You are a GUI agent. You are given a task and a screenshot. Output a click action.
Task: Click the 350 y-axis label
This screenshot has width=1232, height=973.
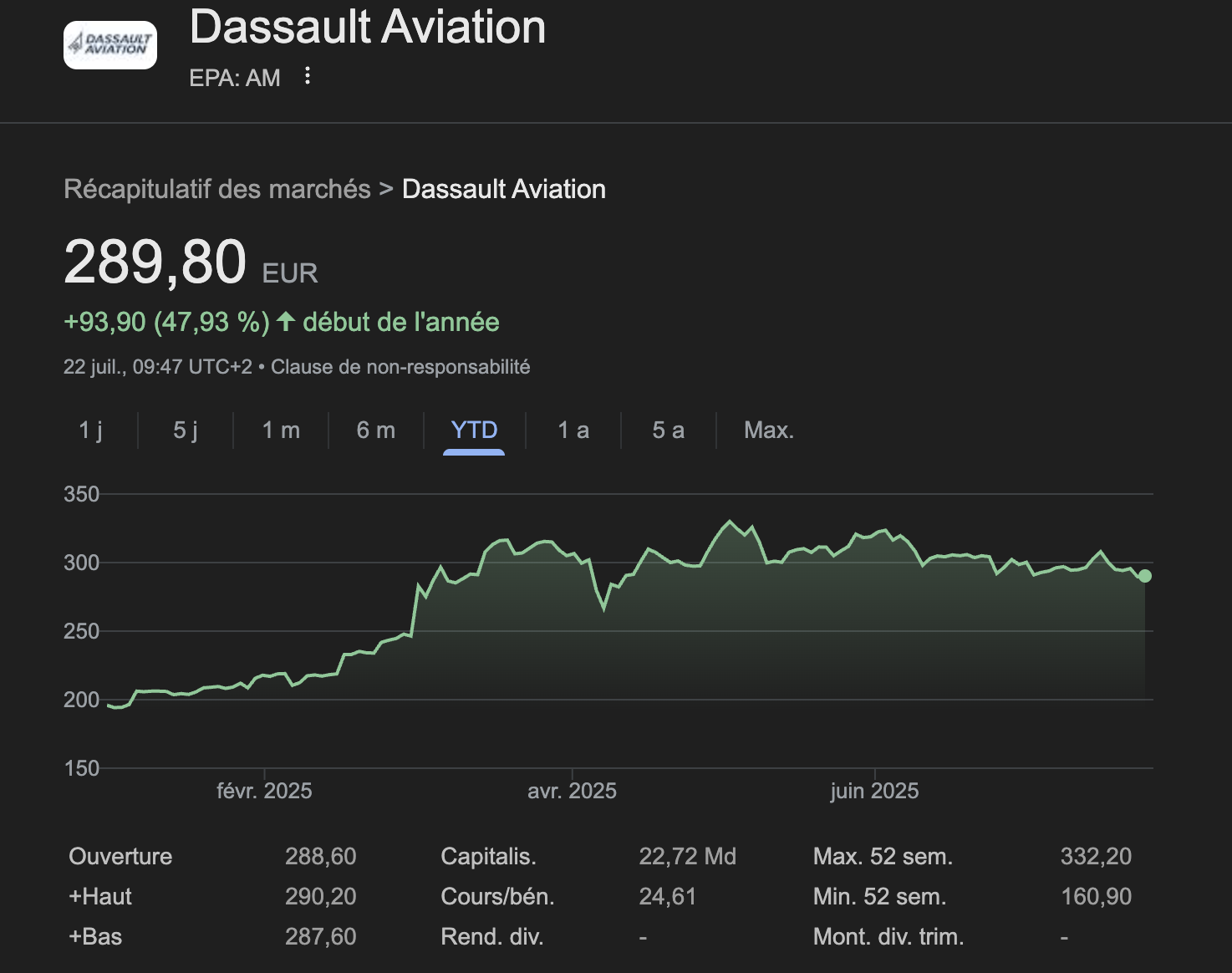click(x=81, y=494)
